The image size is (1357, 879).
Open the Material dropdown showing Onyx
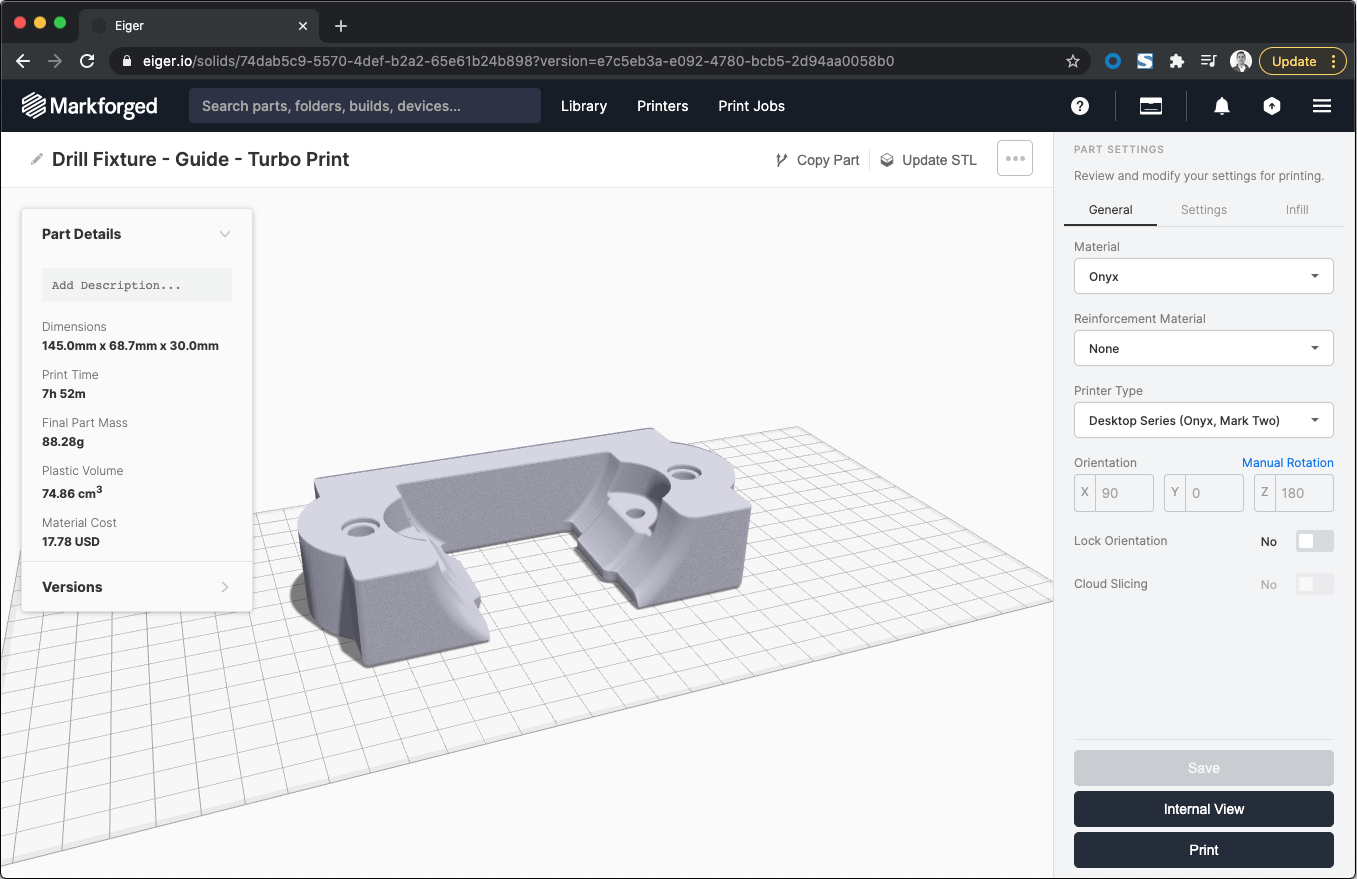[1204, 276]
